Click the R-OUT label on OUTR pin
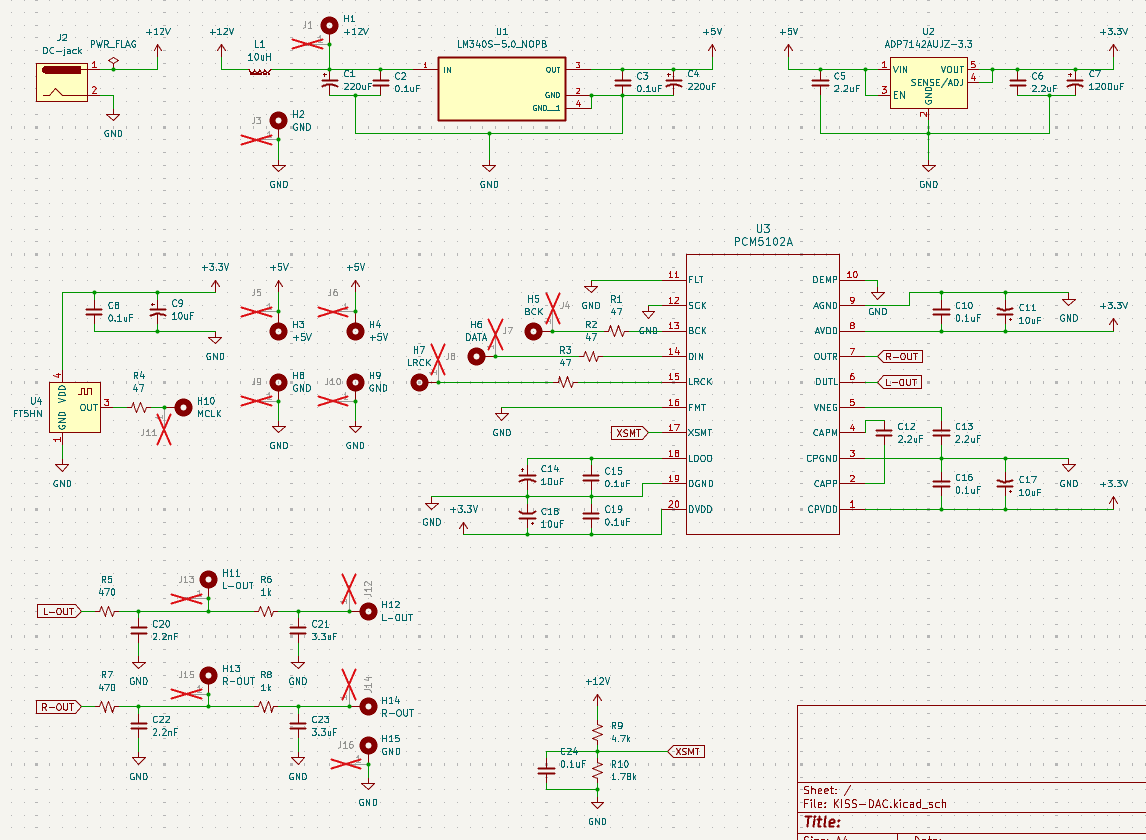 [x=900, y=357]
